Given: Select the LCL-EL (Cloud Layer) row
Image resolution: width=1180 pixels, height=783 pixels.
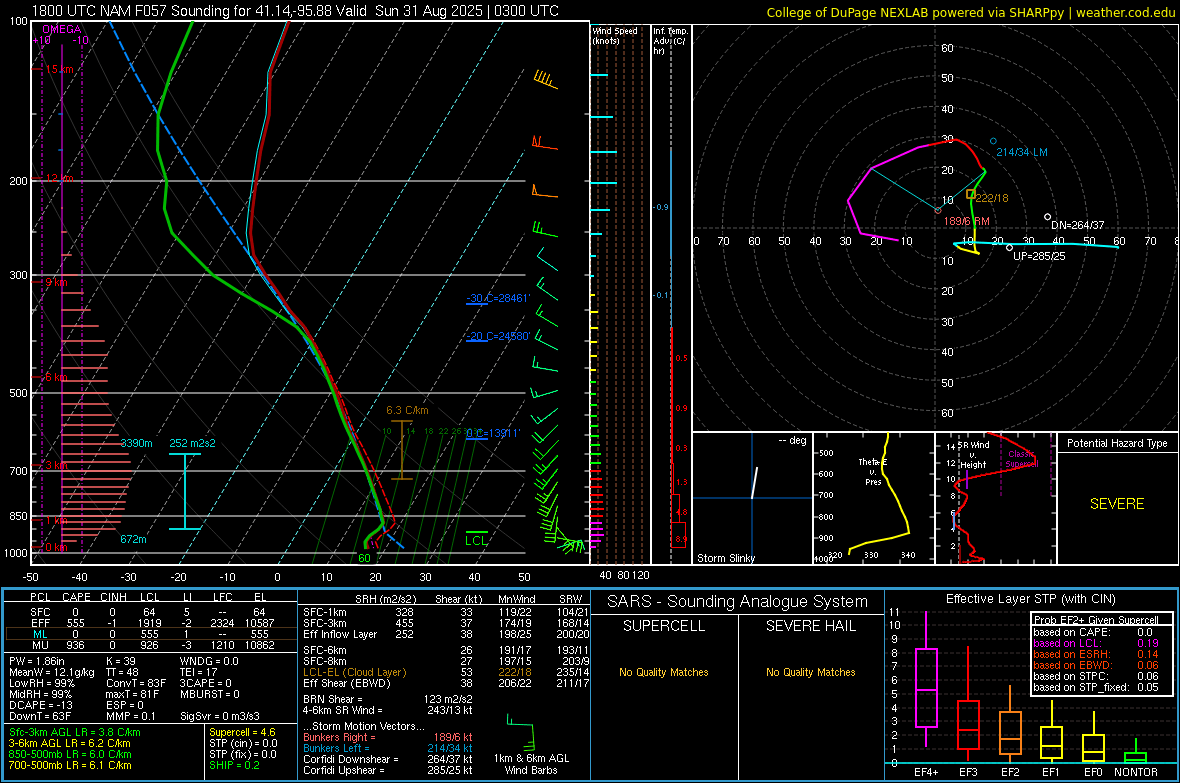Looking at the screenshot, I should coord(446,672).
